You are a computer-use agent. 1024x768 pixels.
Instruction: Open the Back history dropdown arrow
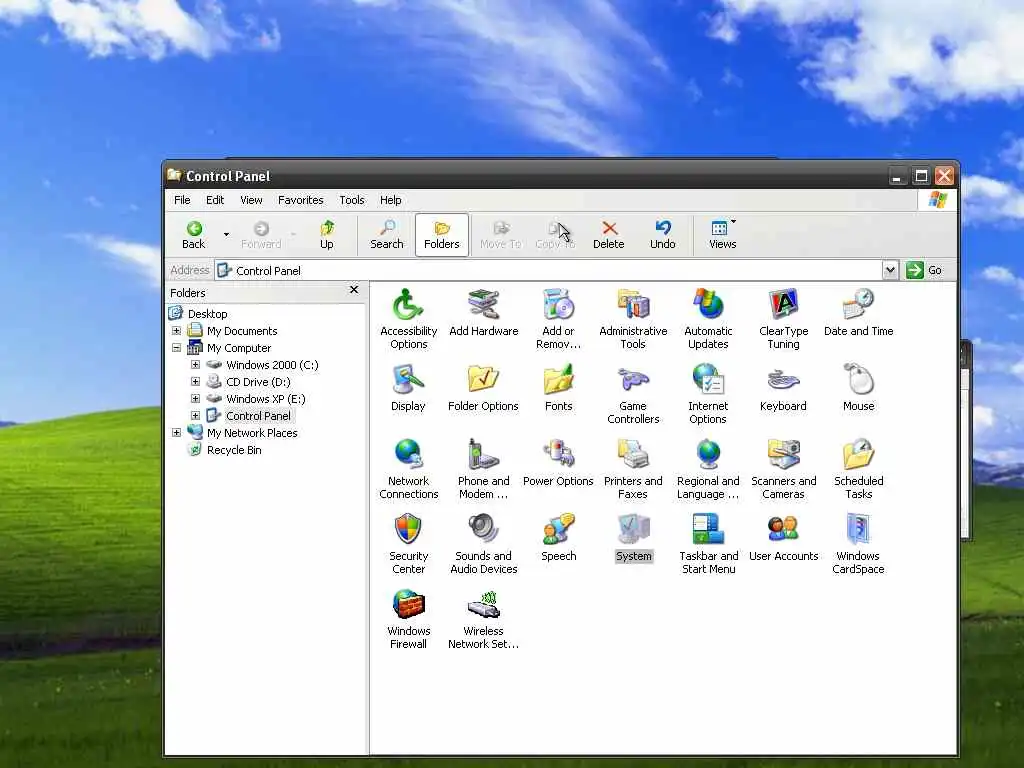(226, 235)
